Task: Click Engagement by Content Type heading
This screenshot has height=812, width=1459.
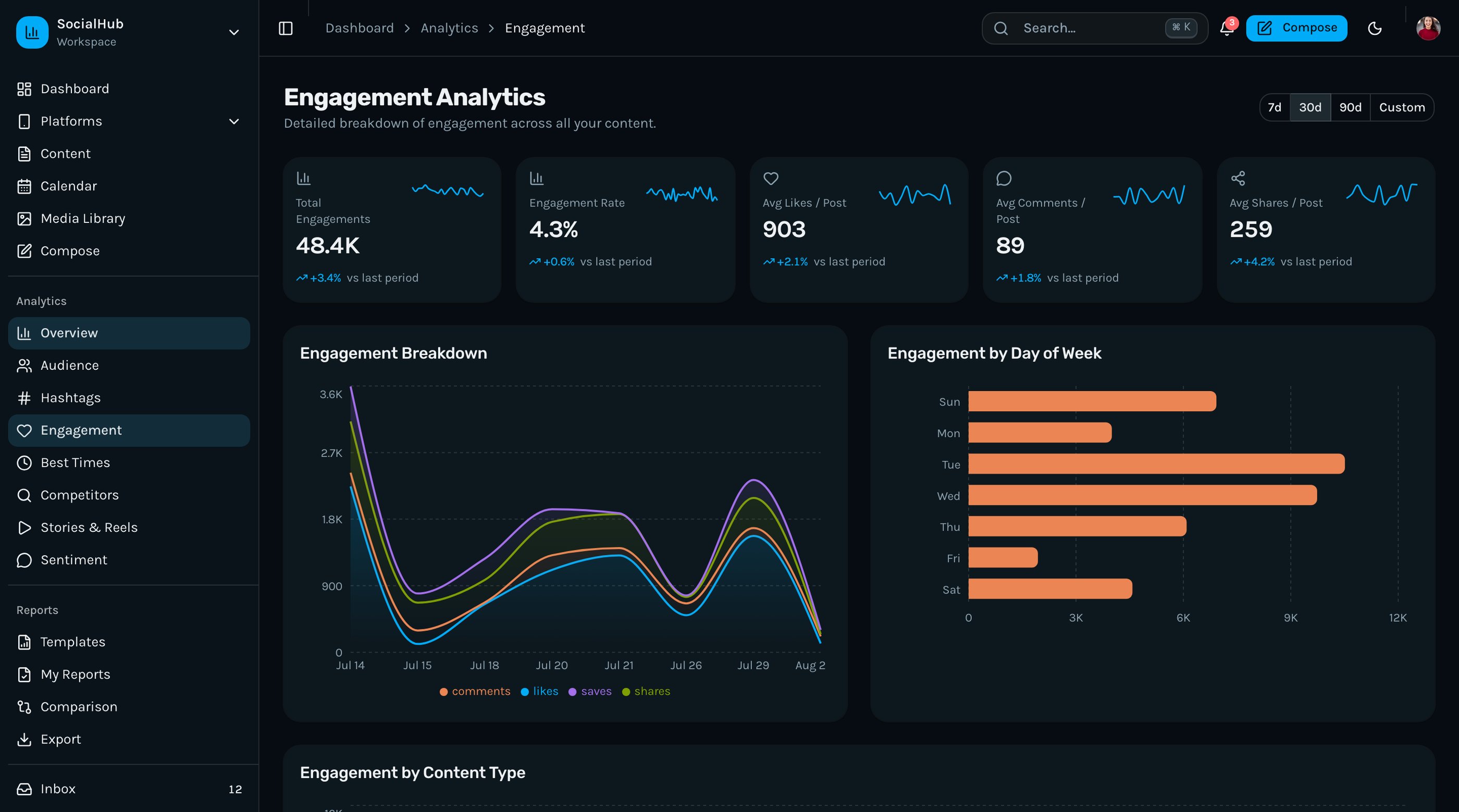Action: click(x=412, y=773)
